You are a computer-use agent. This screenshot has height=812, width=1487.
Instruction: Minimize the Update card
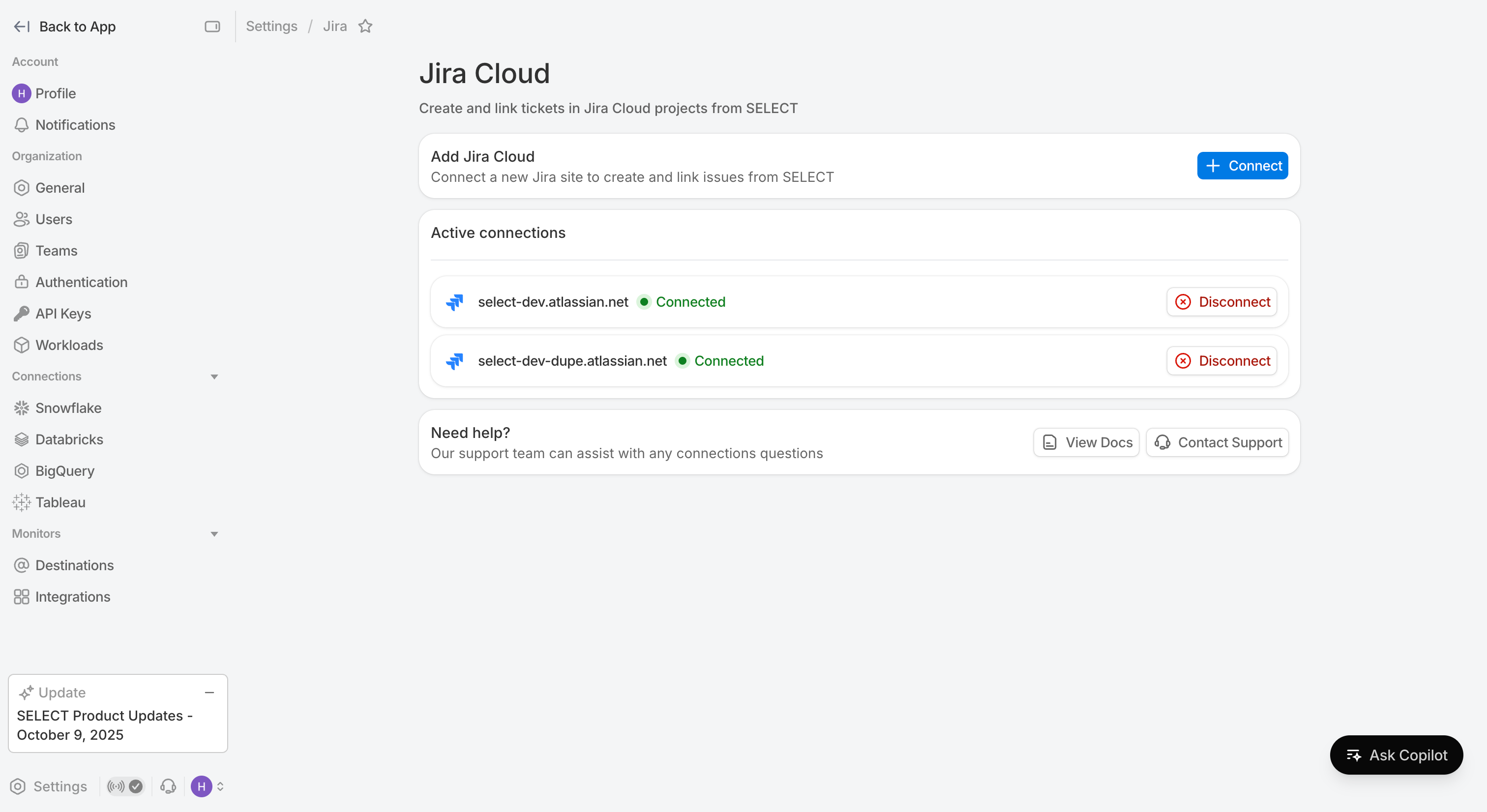click(209, 692)
